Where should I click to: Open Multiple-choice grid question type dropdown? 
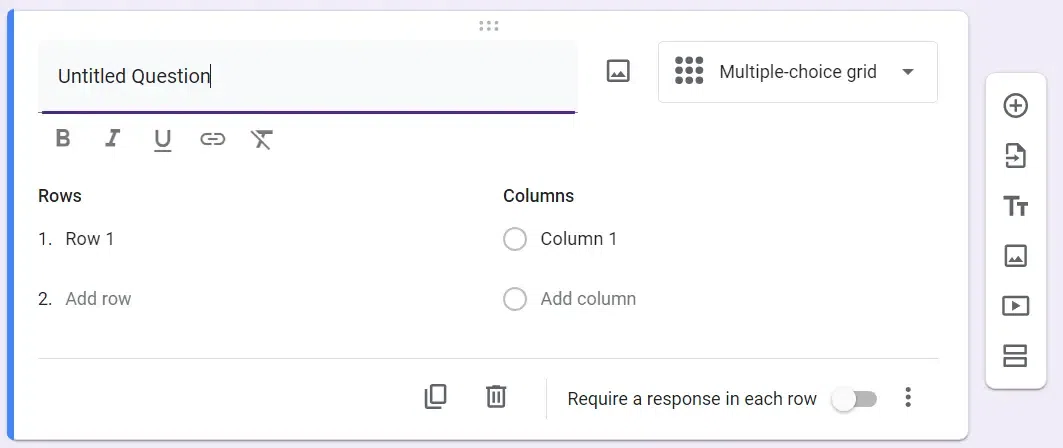(797, 72)
